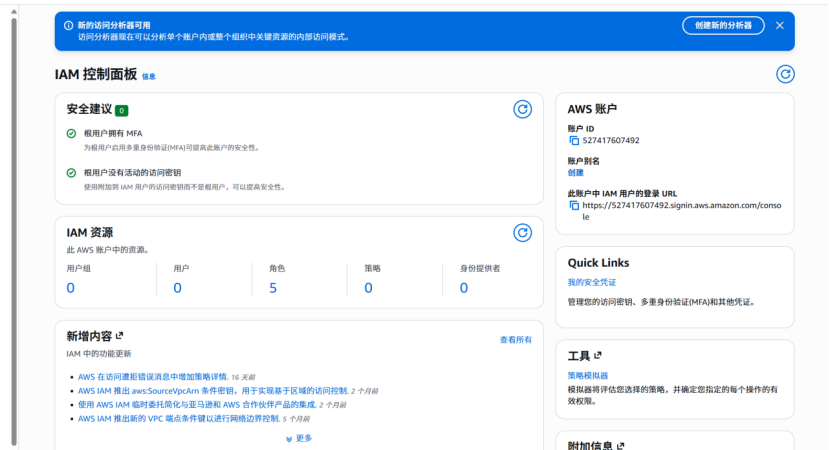829x450 pixels.
Task: Refresh the 安全建议 panel
Action: (521, 109)
